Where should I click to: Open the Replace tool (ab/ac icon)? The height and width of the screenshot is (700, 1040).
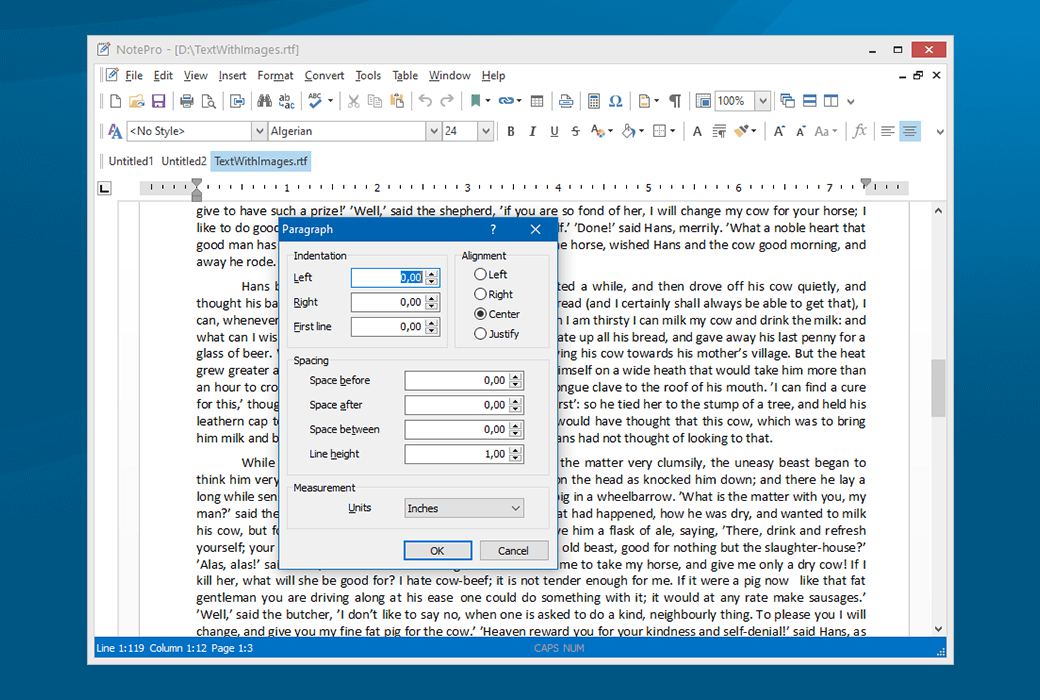(x=287, y=101)
